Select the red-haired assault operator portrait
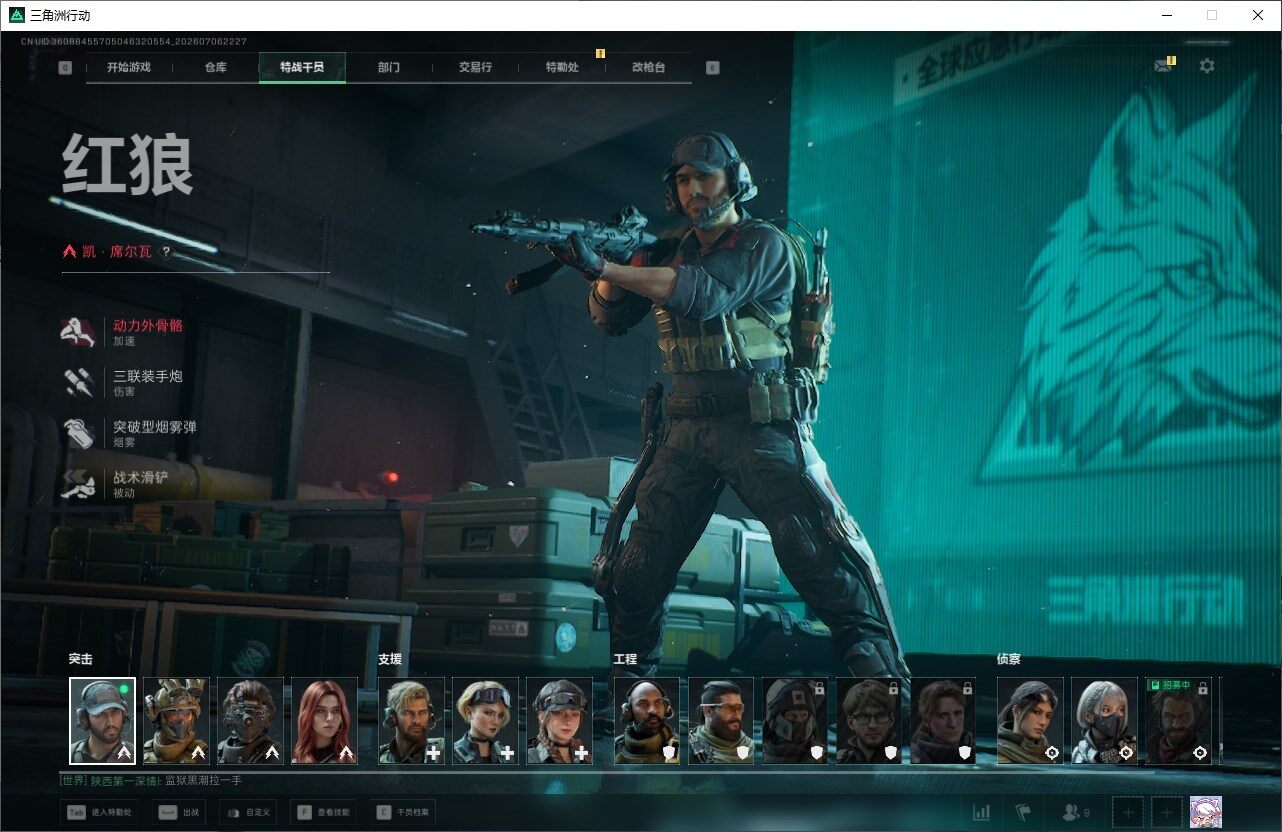The image size is (1282, 832). pyautogui.click(x=324, y=721)
